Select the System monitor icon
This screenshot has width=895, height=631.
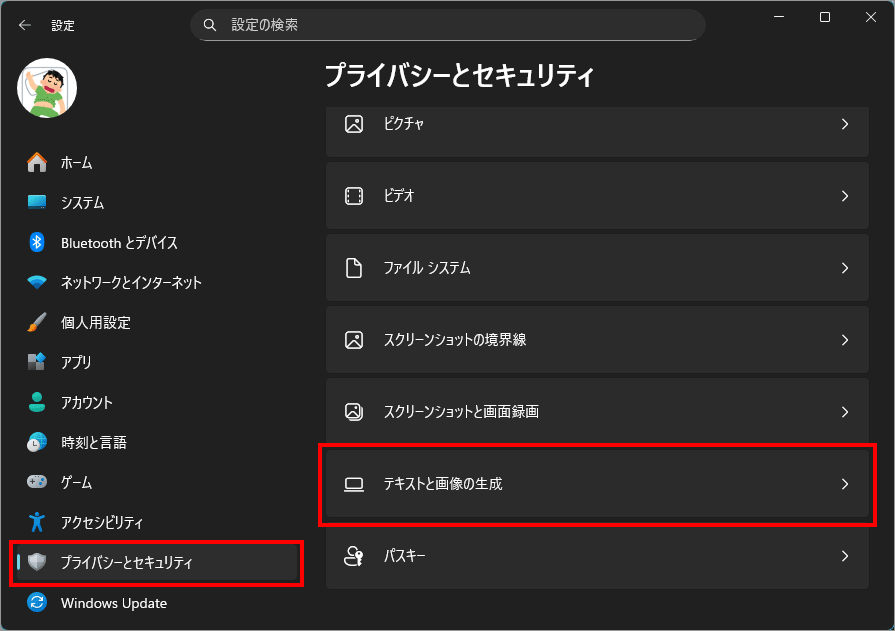click(x=37, y=202)
